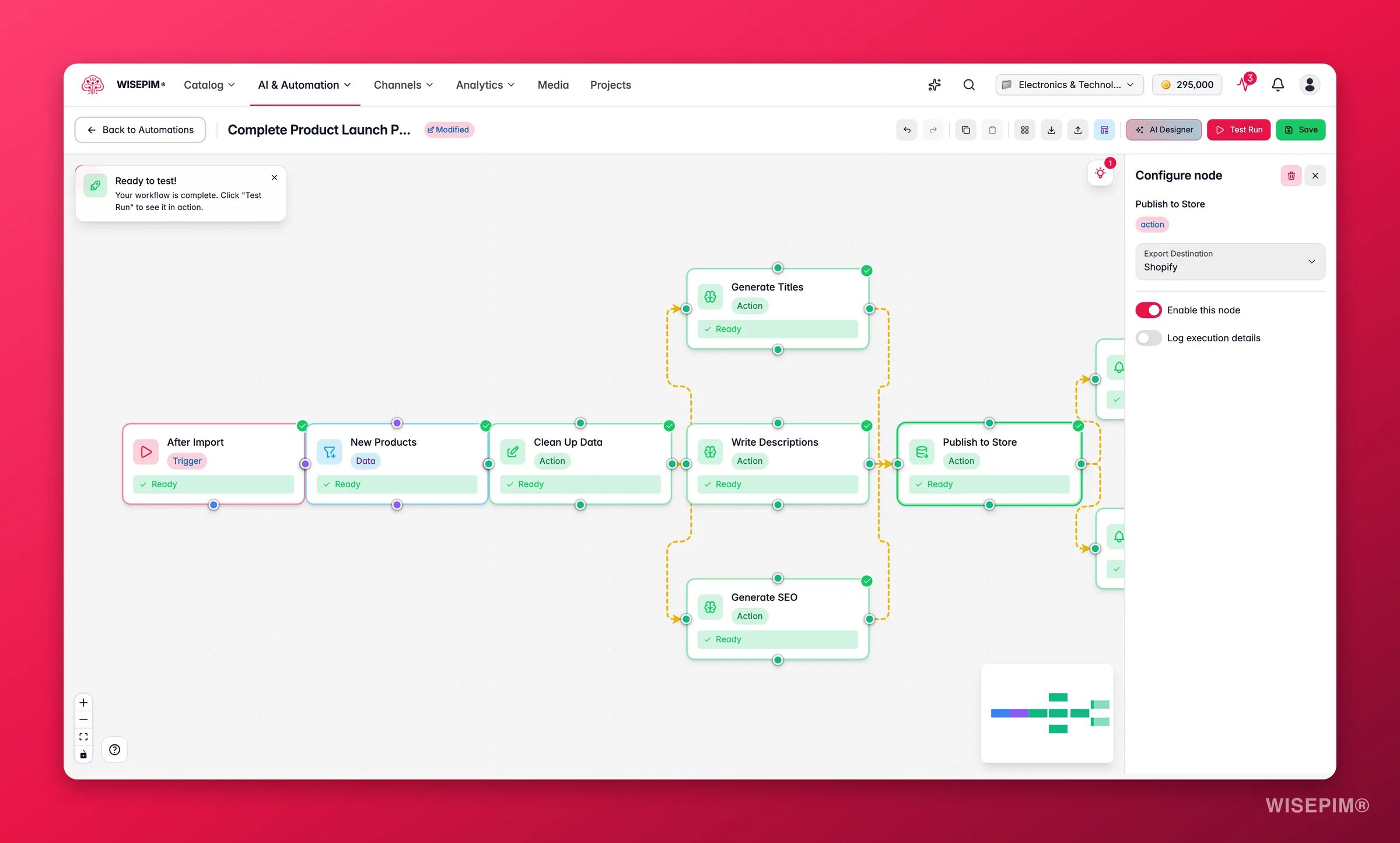
Task: Dismiss the Ready to test notification
Action: coord(274,177)
